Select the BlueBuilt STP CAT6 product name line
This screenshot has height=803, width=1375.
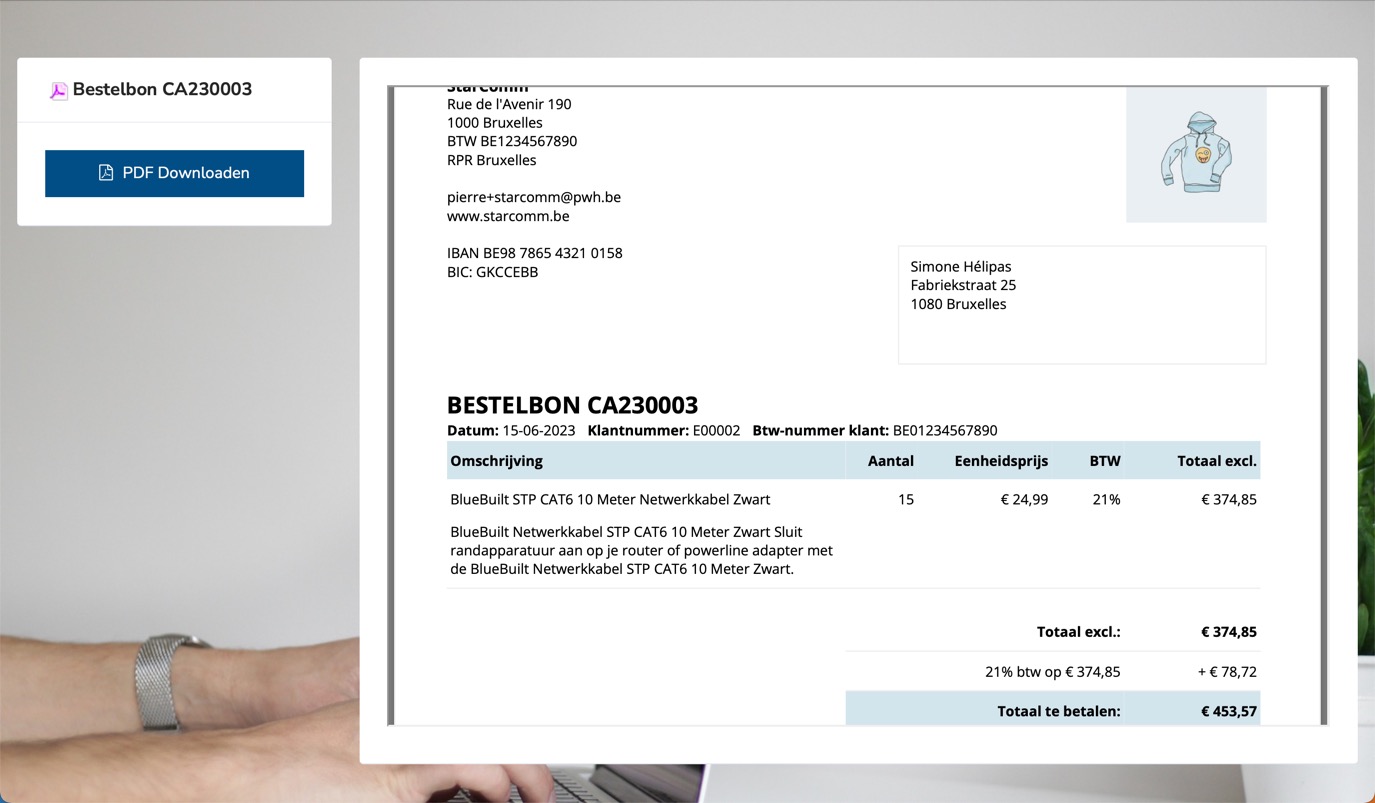[610, 499]
